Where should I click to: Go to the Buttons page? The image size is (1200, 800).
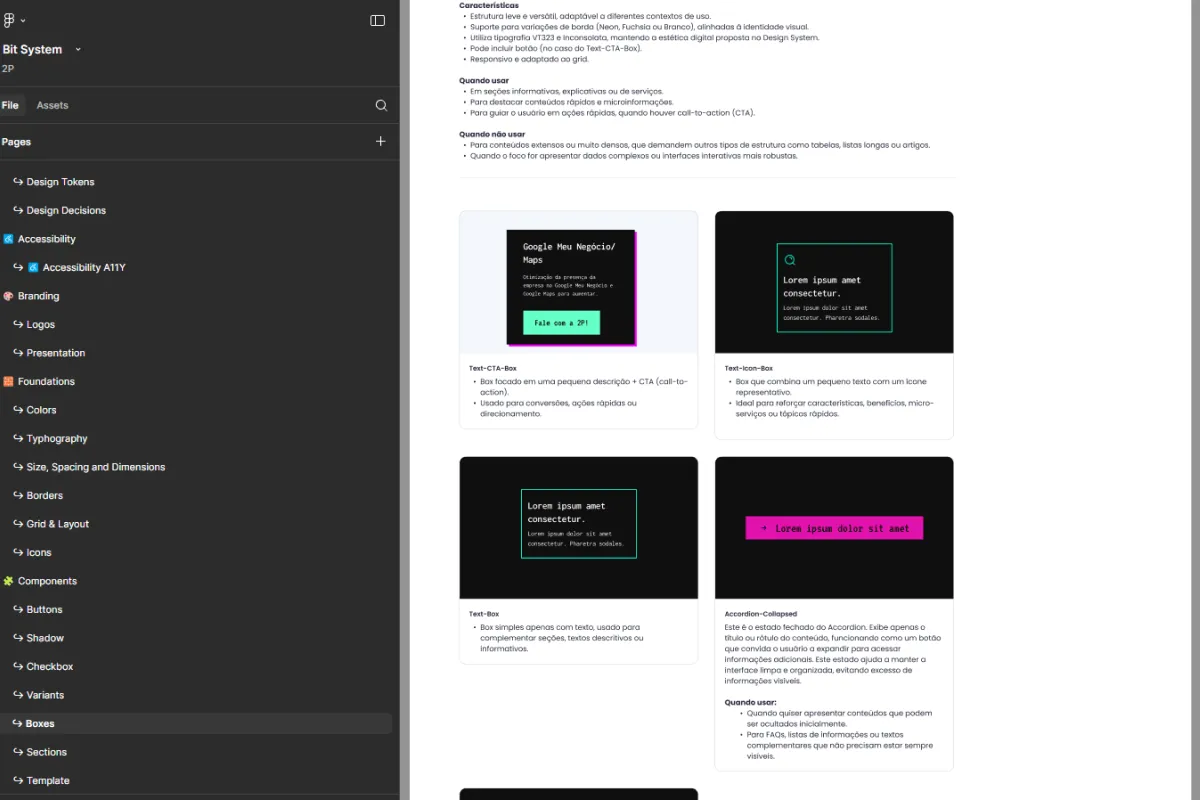[x=44, y=610]
